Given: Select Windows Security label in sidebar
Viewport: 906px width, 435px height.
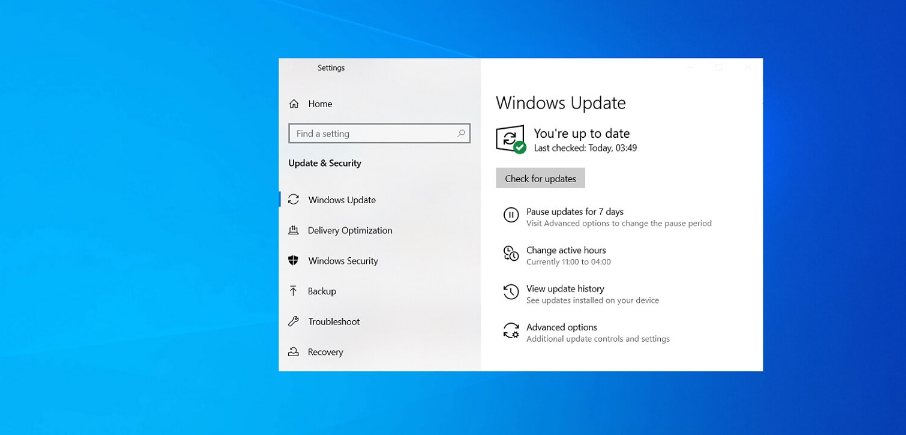Looking at the screenshot, I should click(343, 261).
